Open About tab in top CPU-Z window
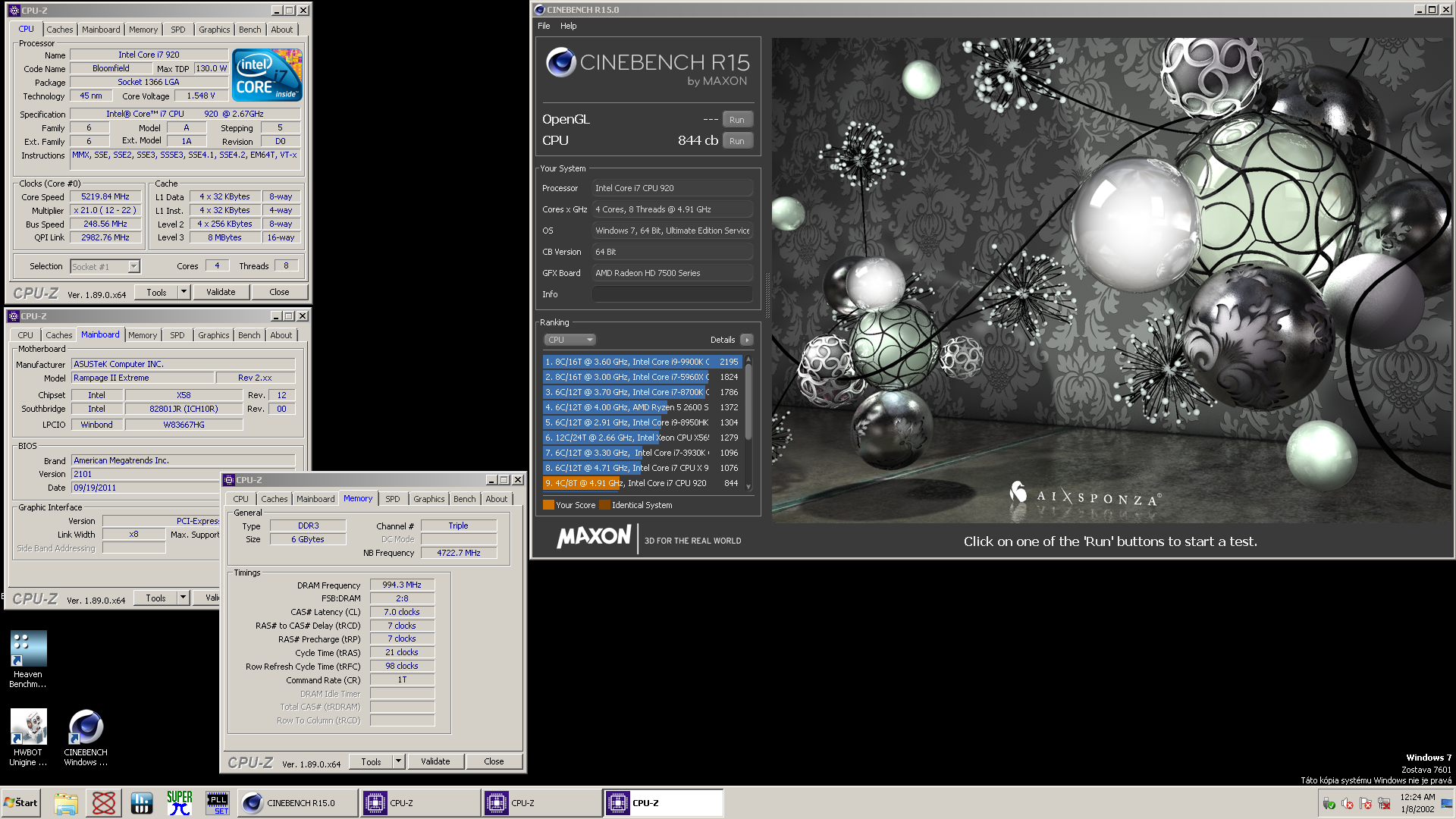Screen dimensions: 1456x819 pyautogui.click(x=282, y=30)
